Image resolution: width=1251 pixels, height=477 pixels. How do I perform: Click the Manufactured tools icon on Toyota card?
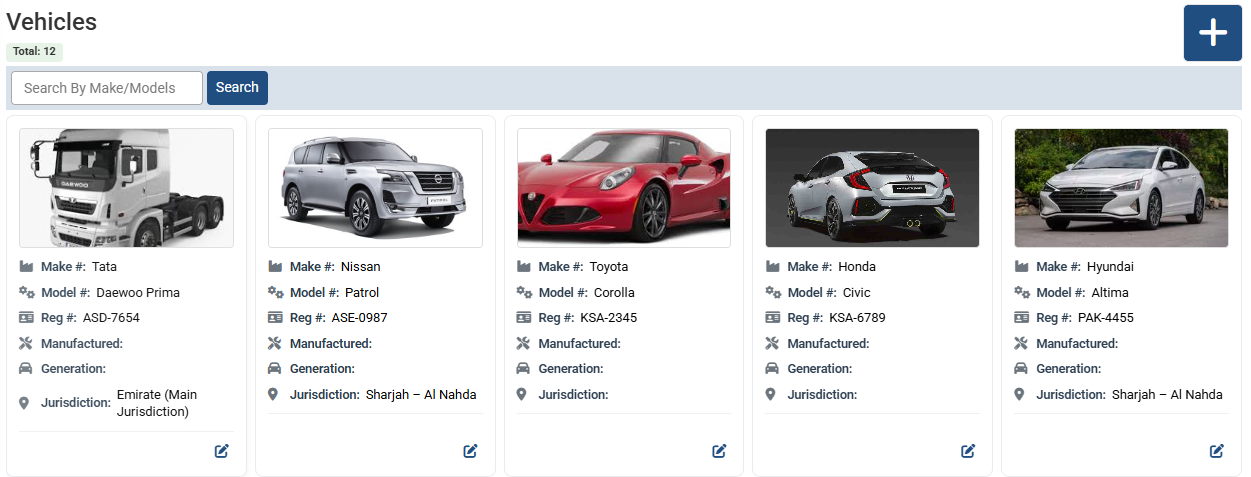point(524,344)
